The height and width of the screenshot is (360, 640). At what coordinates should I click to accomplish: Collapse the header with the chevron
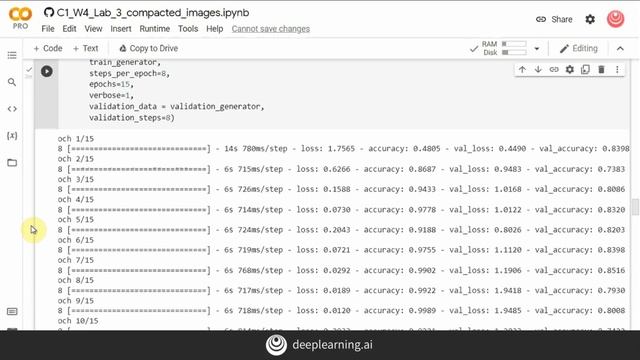click(x=620, y=49)
